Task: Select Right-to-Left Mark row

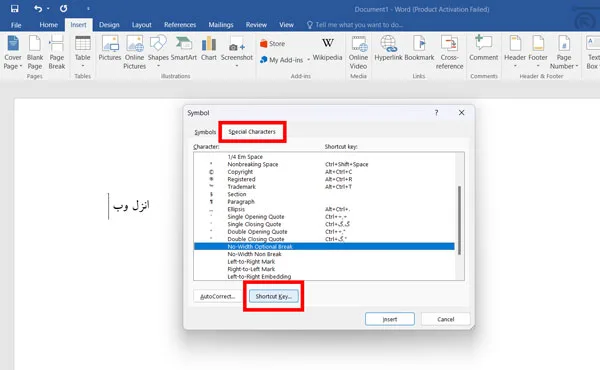Action: 324,269
